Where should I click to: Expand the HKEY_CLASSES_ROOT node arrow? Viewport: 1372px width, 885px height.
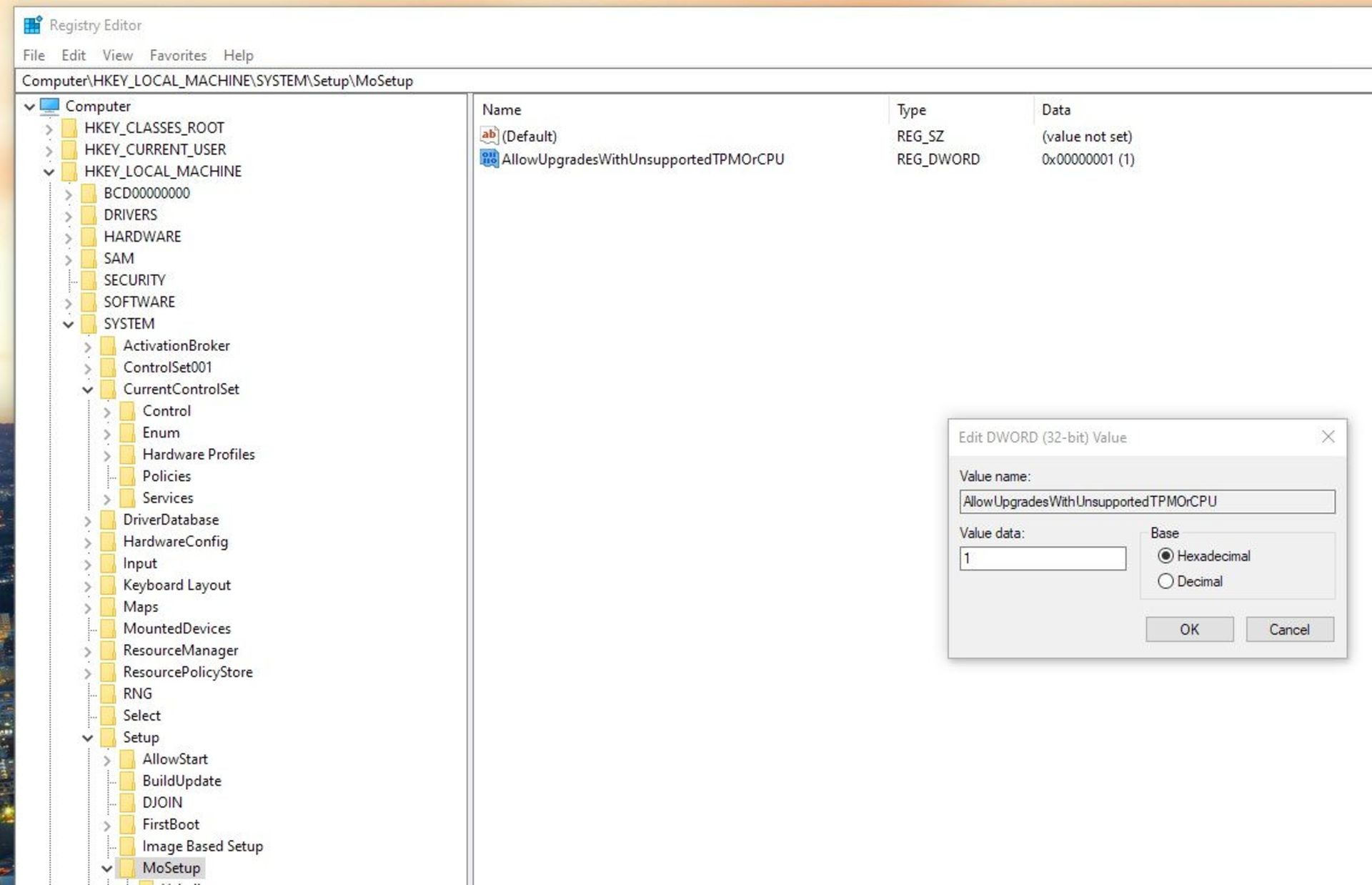coord(49,129)
